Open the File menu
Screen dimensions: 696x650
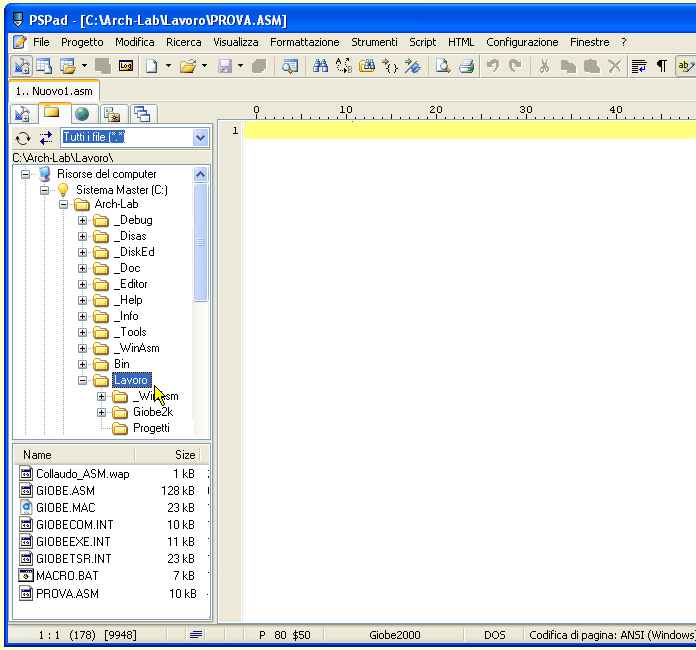point(41,42)
